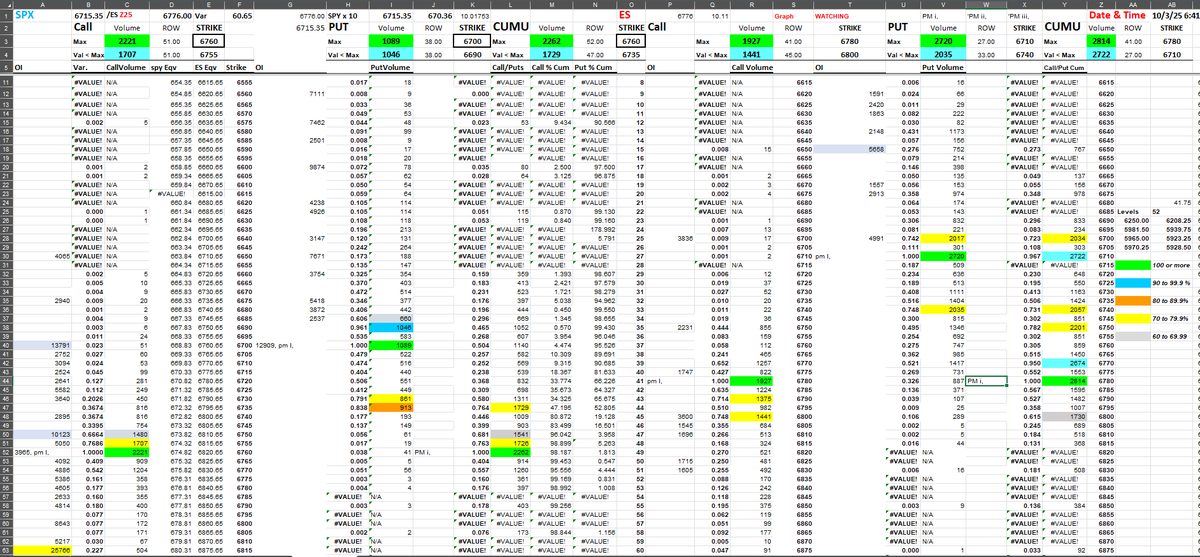1200x557 pixels.
Task: Click the 'Call/Puts' heading cell
Action: click(510, 67)
